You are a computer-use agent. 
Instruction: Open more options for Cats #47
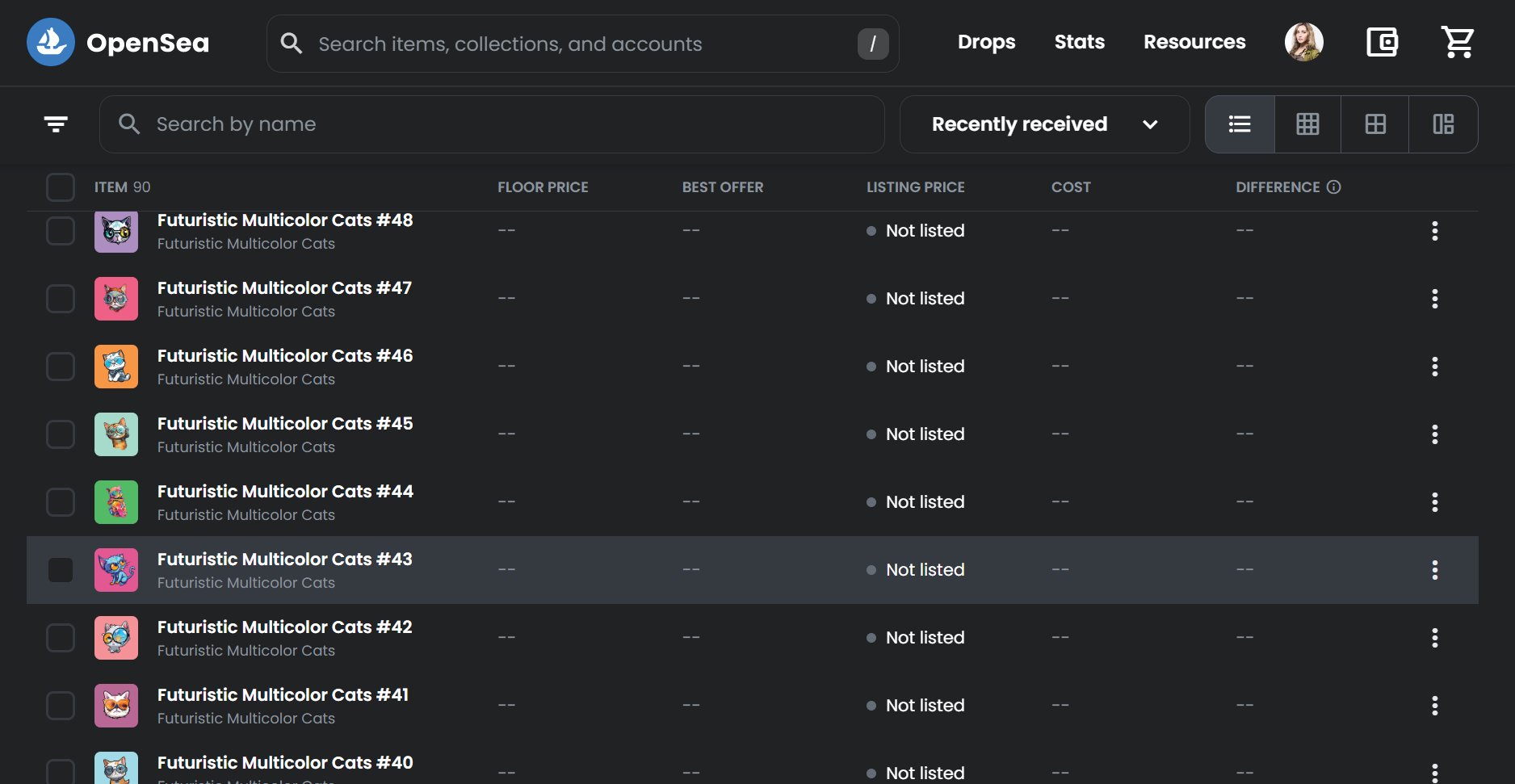tap(1435, 299)
